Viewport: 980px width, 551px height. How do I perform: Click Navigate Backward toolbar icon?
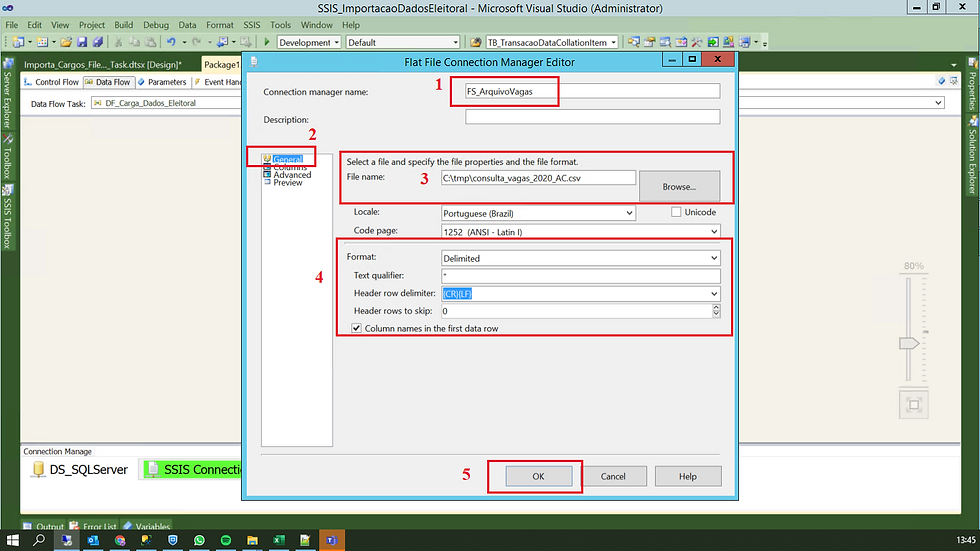[x=222, y=42]
